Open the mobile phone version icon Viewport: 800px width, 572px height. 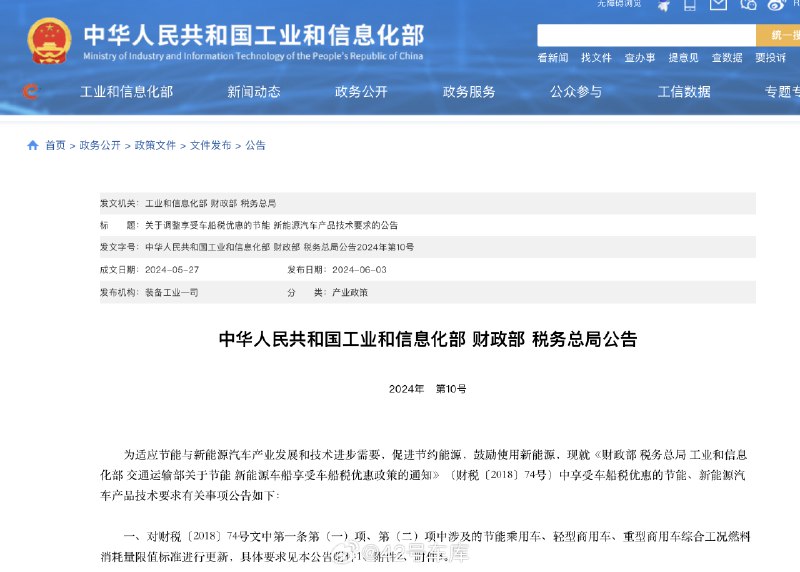tap(690, 5)
